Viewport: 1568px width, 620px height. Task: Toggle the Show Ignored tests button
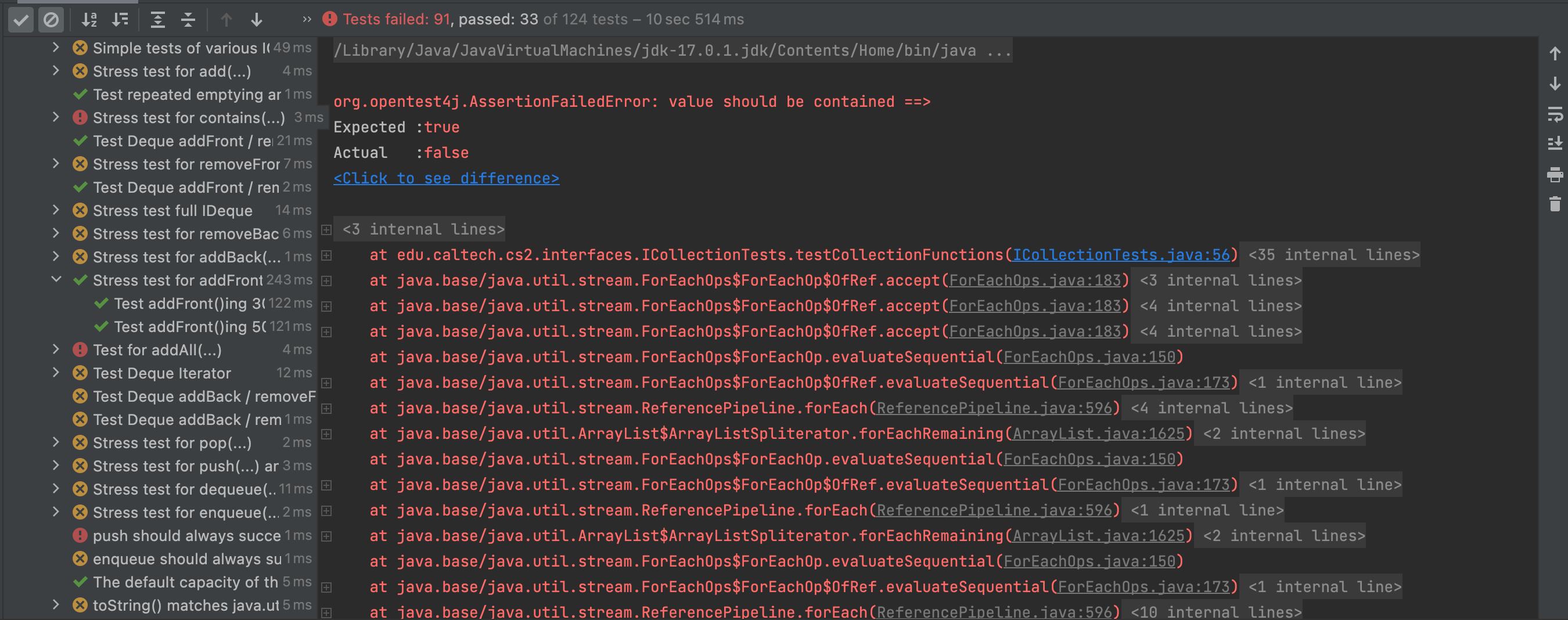(51, 20)
